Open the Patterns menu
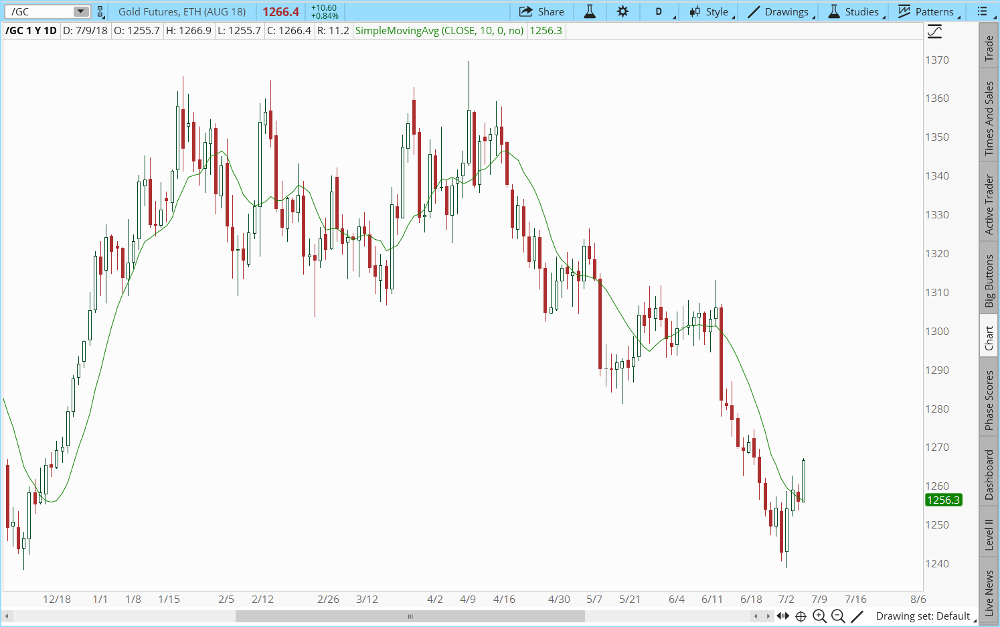The height and width of the screenshot is (627, 1000). pos(929,12)
